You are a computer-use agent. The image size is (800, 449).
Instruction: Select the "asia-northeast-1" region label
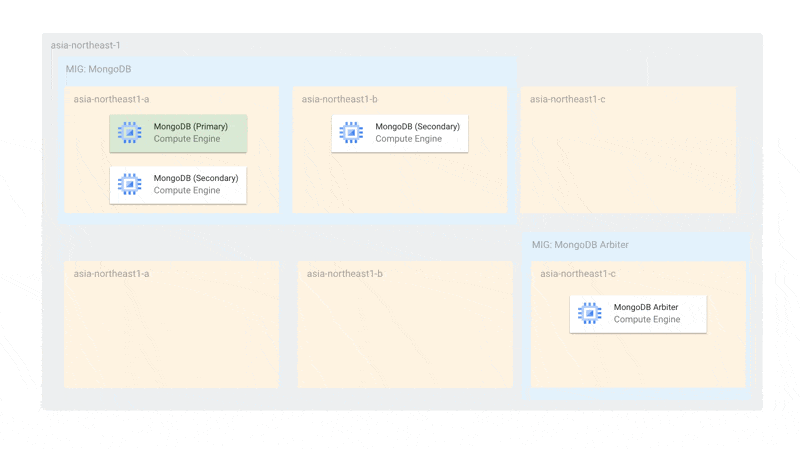[86, 45]
